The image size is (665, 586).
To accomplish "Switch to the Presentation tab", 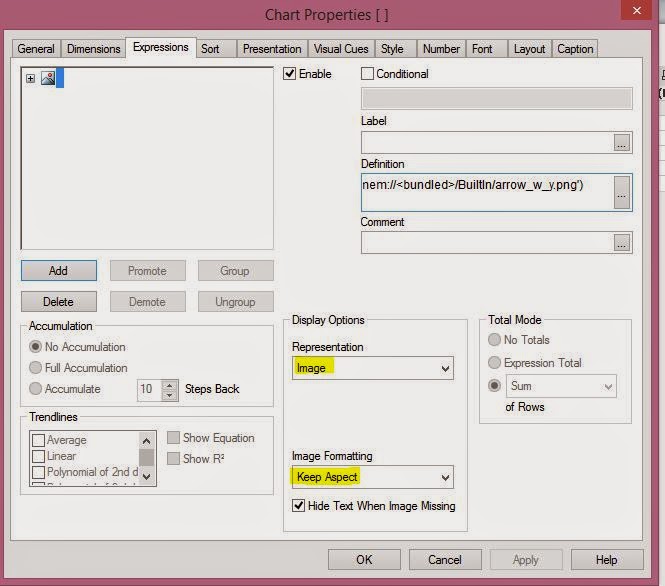I will [x=272, y=49].
